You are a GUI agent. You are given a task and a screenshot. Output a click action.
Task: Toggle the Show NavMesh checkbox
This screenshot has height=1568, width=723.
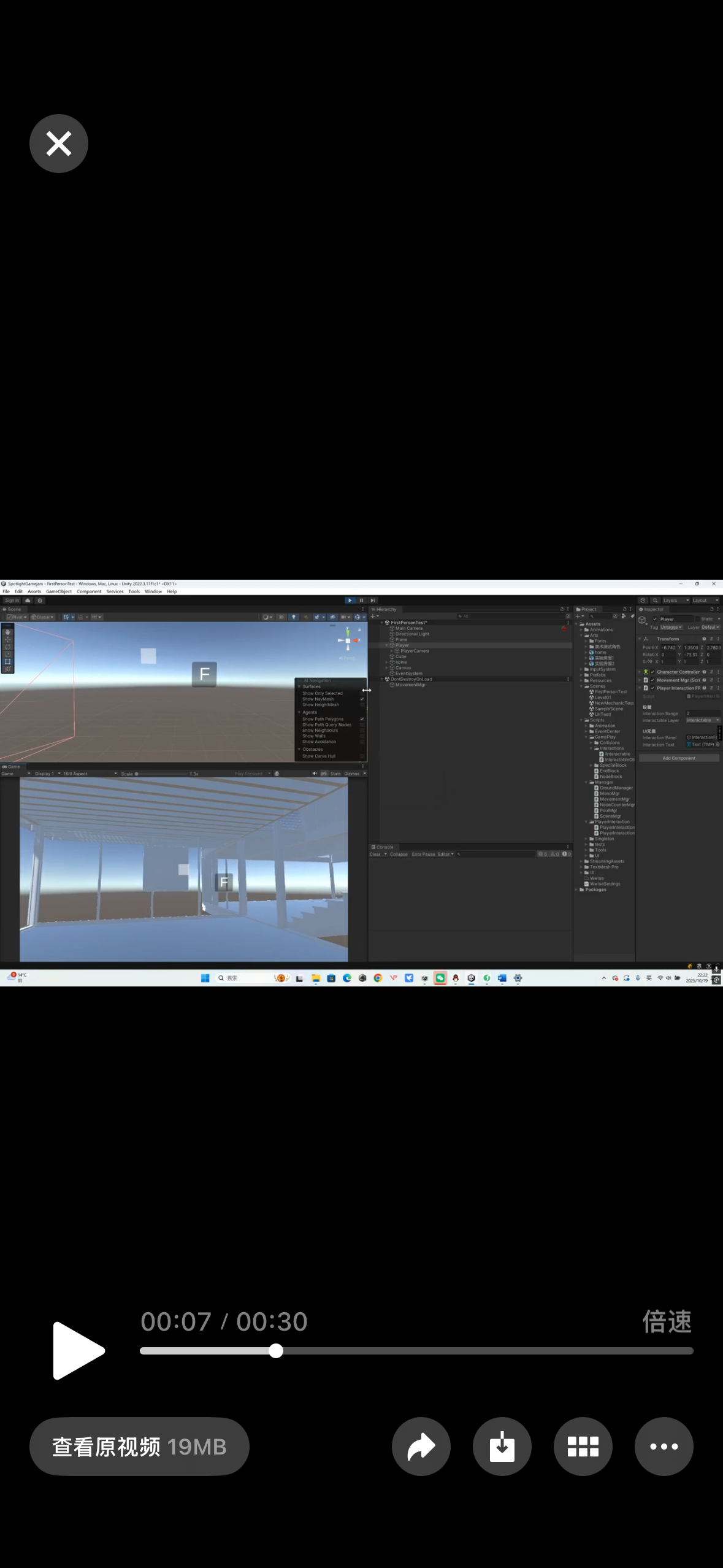pyautogui.click(x=362, y=699)
